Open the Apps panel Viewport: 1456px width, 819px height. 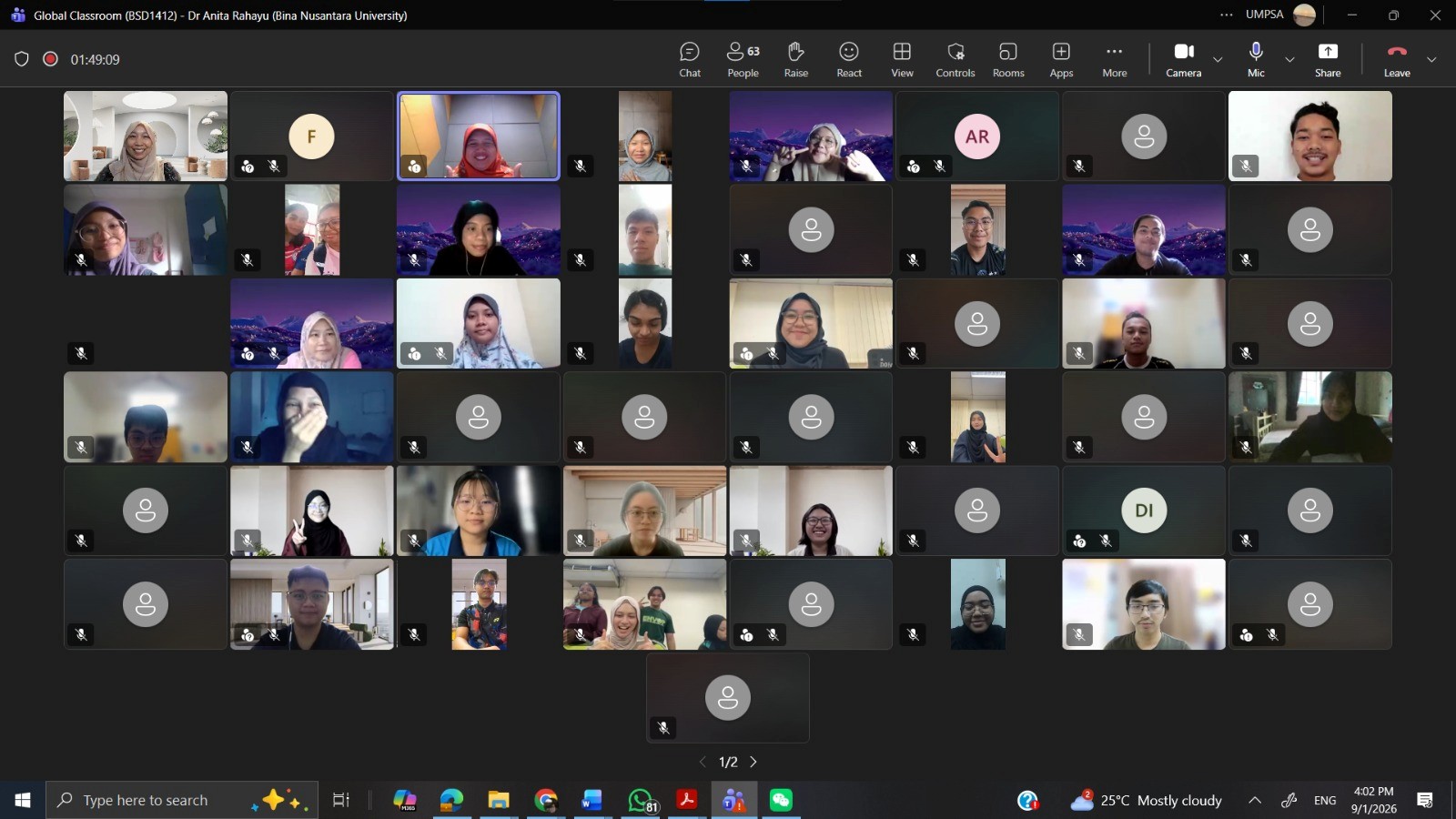1061,59
